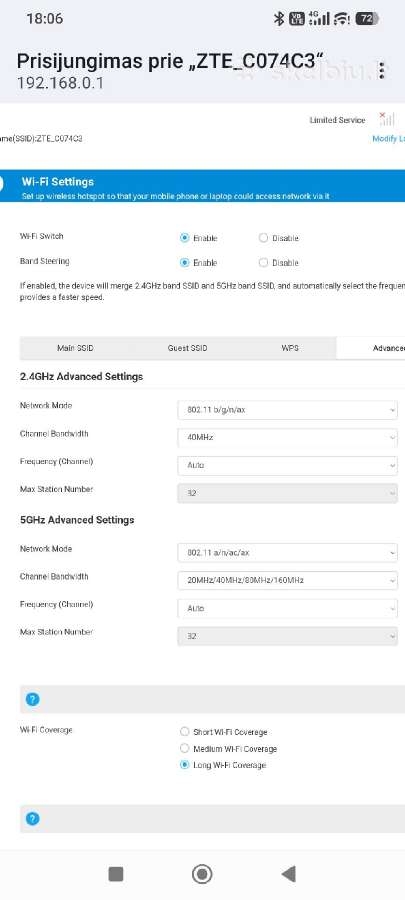Click the Prisijungimas prie ZTE_C074C3 title
The width and height of the screenshot is (405, 900).
click(170, 61)
